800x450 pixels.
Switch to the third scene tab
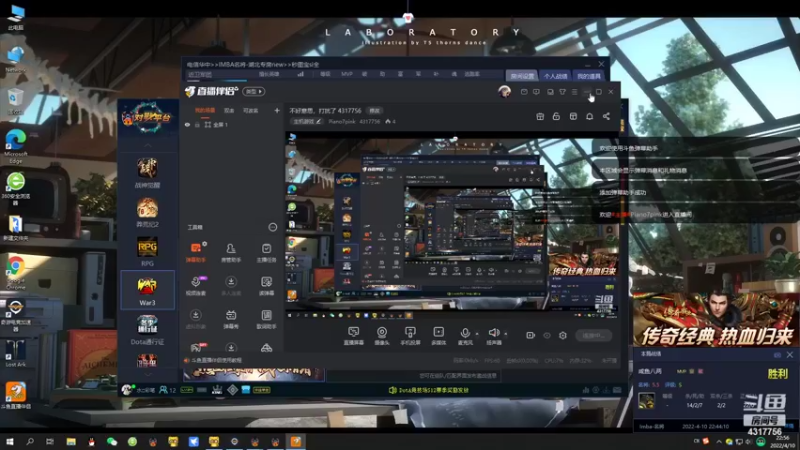click(251, 110)
